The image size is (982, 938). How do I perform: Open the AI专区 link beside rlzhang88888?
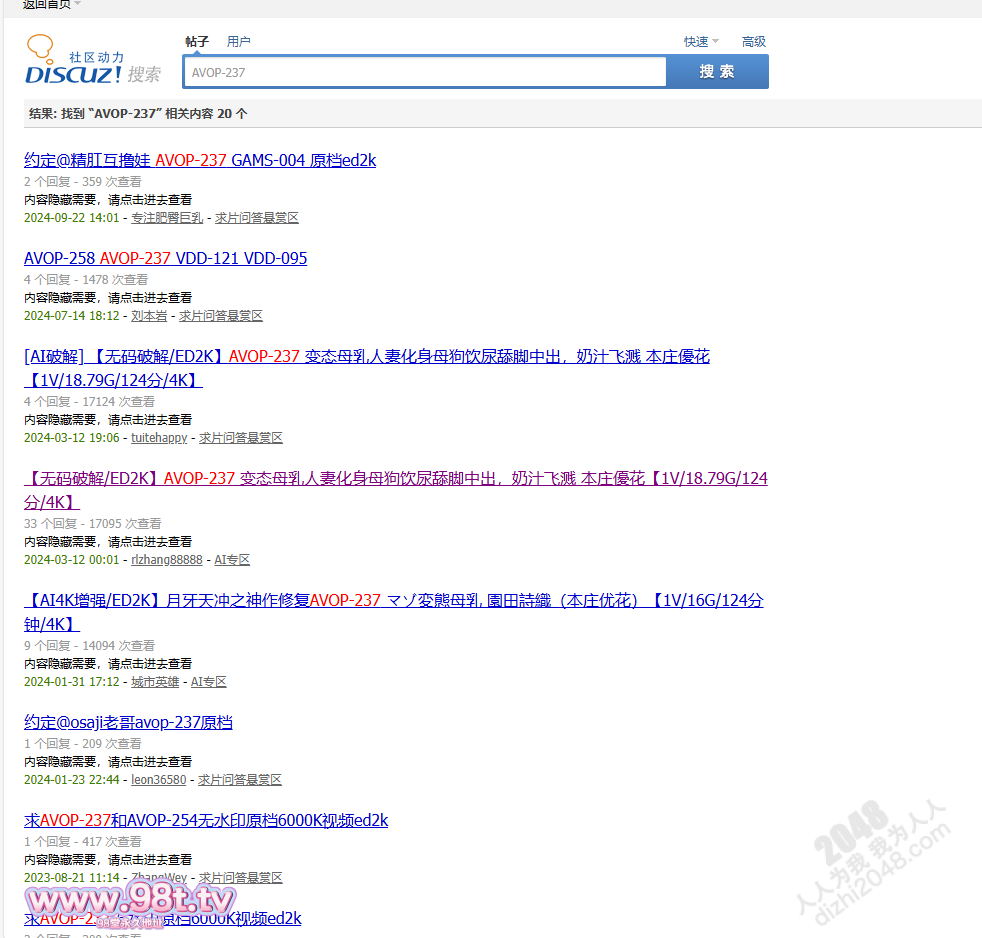point(232,560)
